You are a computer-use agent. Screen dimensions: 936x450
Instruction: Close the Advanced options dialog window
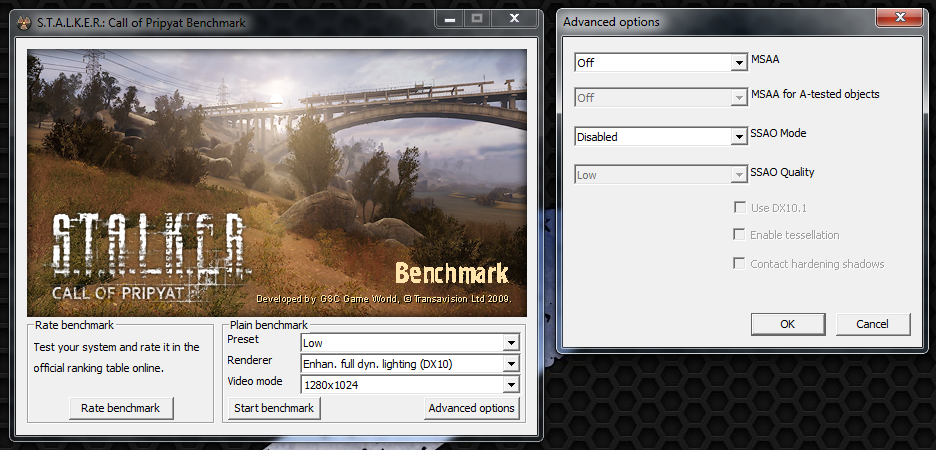(x=899, y=19)
